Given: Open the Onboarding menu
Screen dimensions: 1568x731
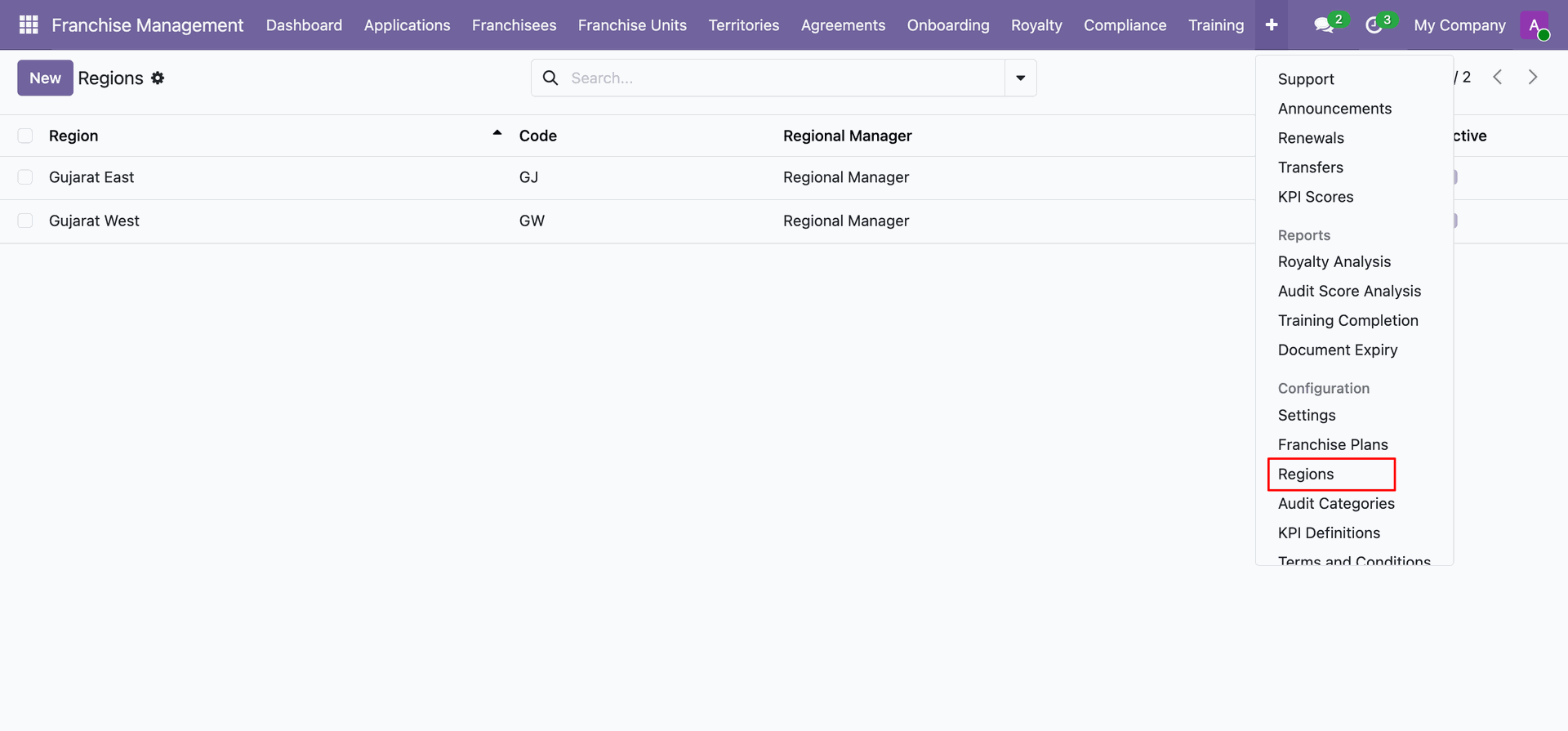Looking at the screenshot, I should tap(948, 25).
